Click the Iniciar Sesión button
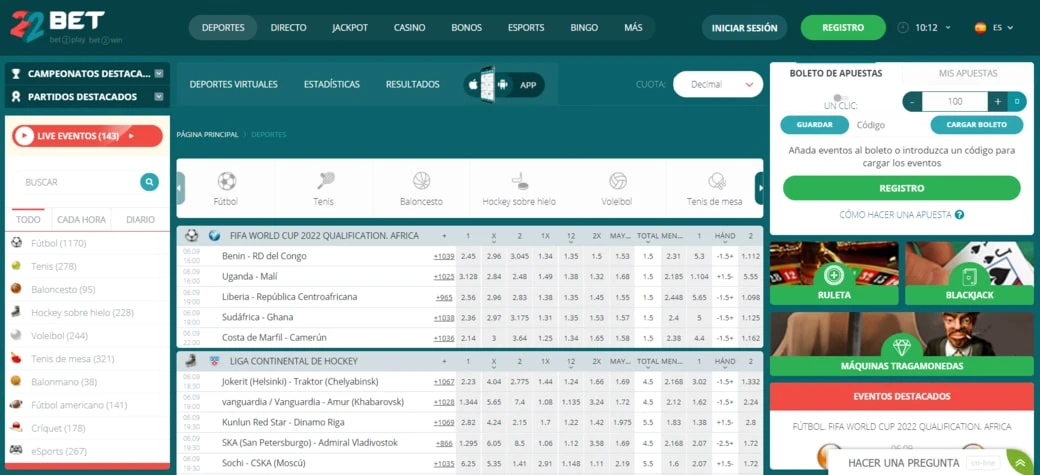 [x=744, y=28]
